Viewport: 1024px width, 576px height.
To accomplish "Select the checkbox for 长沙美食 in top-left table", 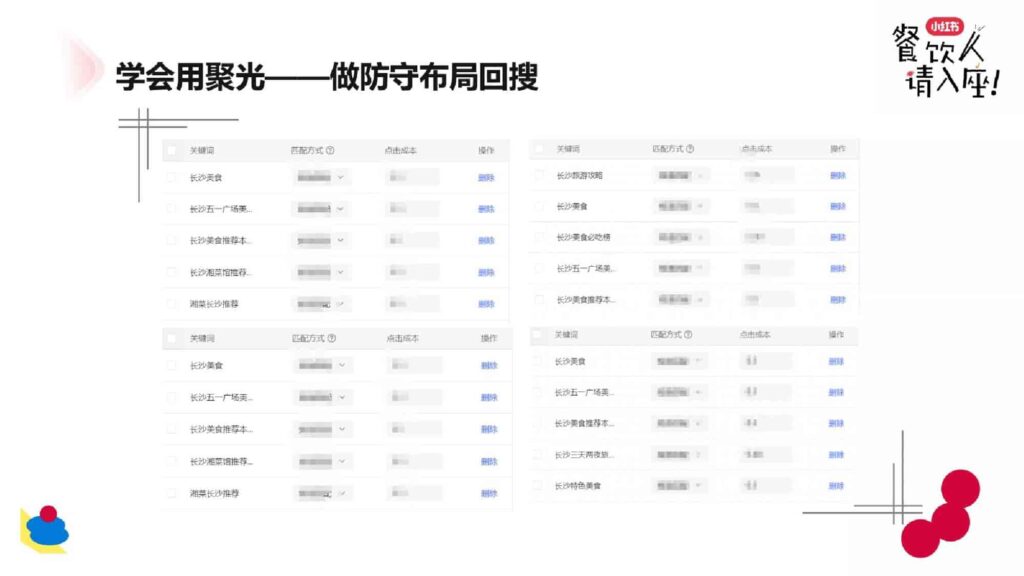I will coord(170,177).
